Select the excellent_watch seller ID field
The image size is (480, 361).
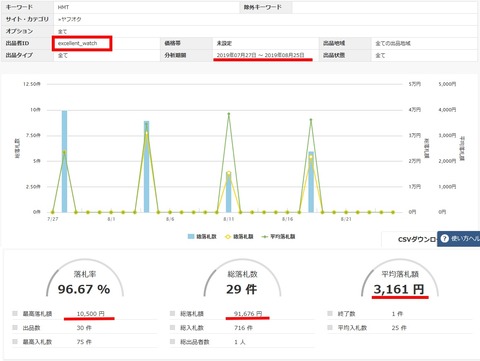[x=82, y=43]
